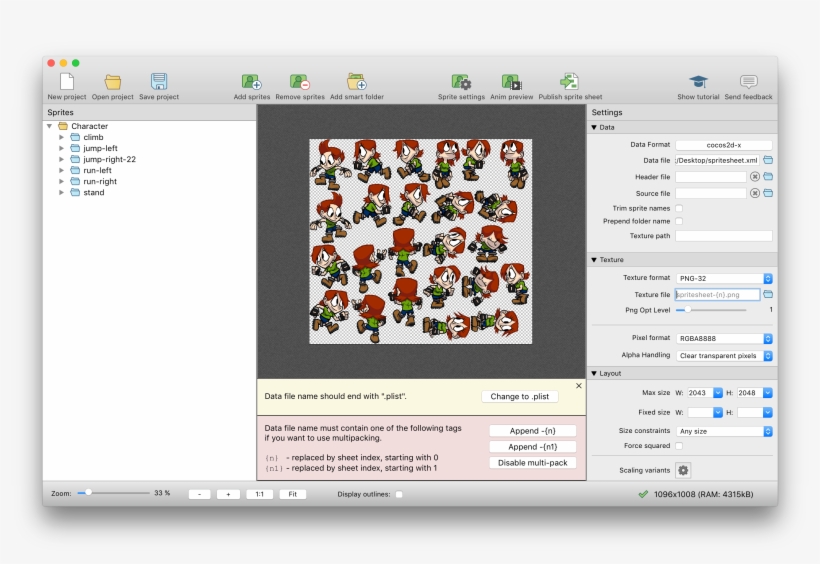Expand the run-left folder
This screenshot has height=564, width=820.
(x=61, y=170)
